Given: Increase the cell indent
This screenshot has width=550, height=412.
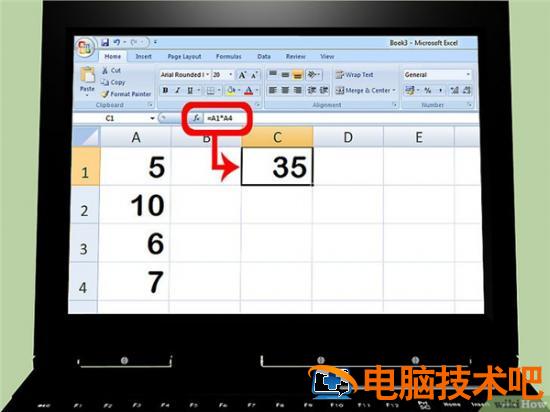Looking at the screenshot, I should [324, 90].
